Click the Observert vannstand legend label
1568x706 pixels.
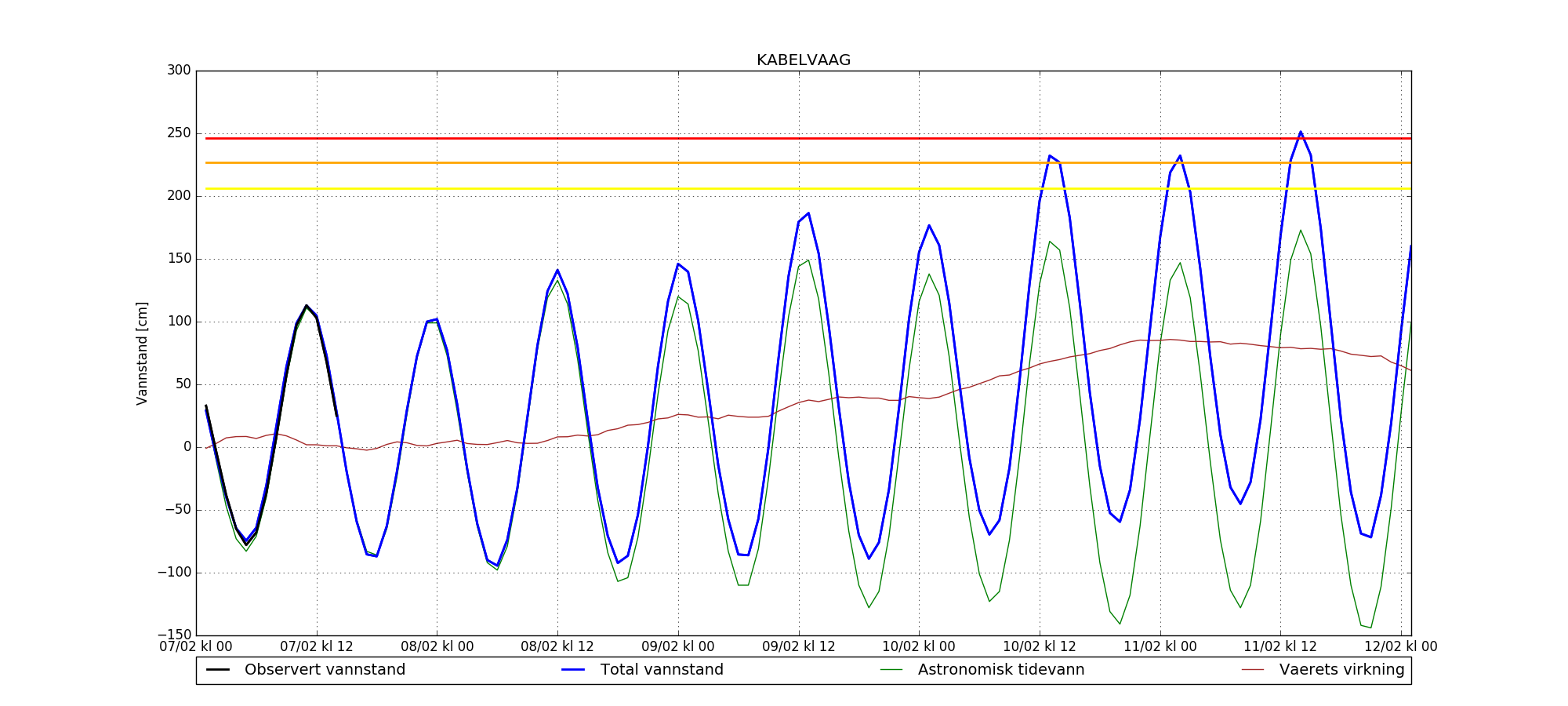[325, 670]
